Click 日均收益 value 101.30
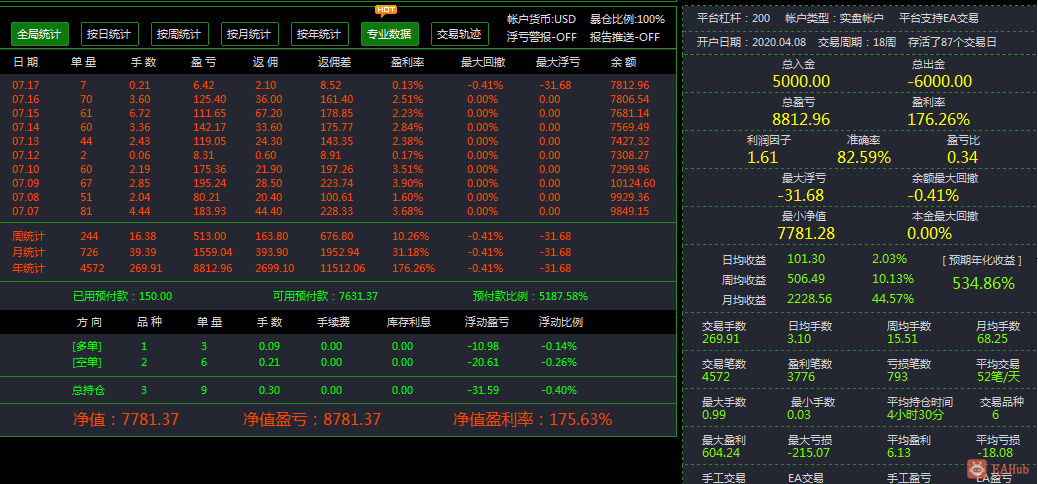 pyautogui.click(x=806, y=259)
